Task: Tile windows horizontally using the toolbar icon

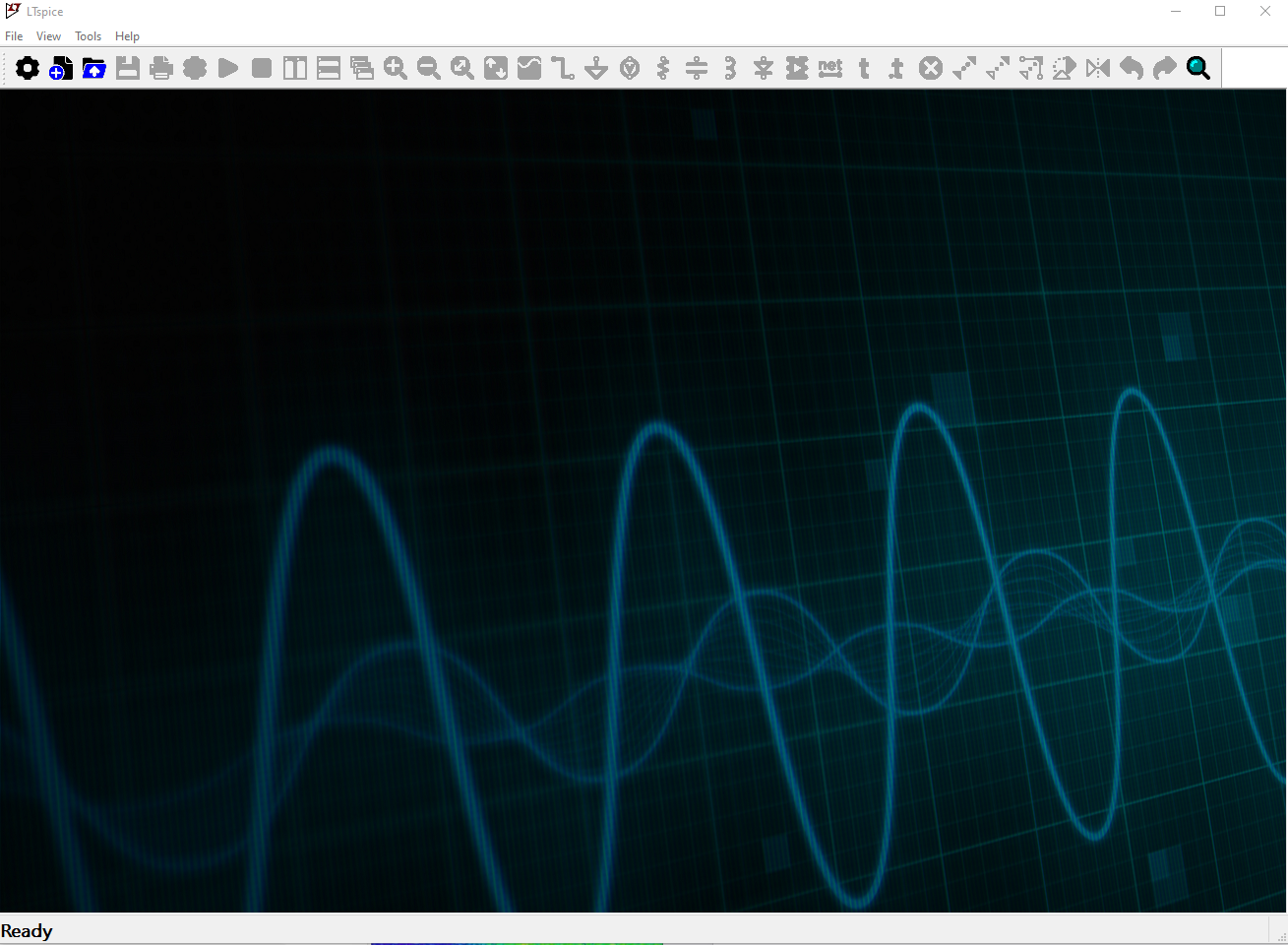Action: point(329,68)
